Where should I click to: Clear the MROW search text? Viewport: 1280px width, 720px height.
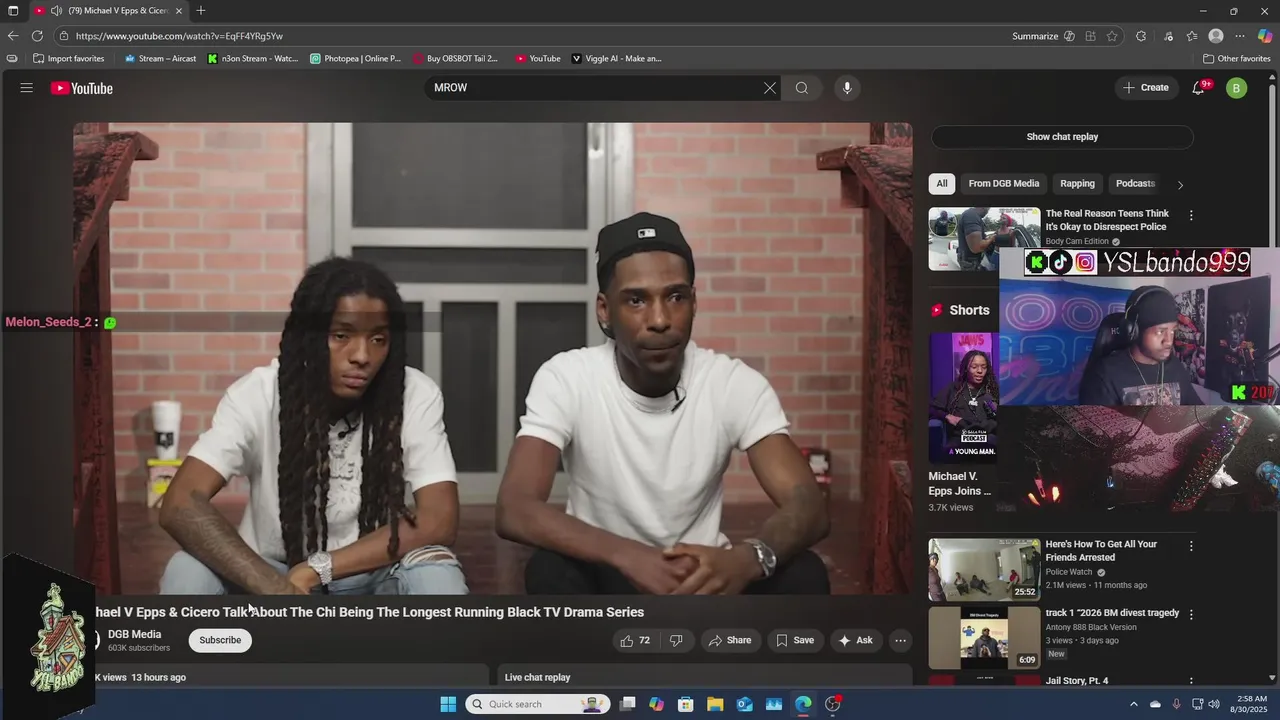coord(770,88)
